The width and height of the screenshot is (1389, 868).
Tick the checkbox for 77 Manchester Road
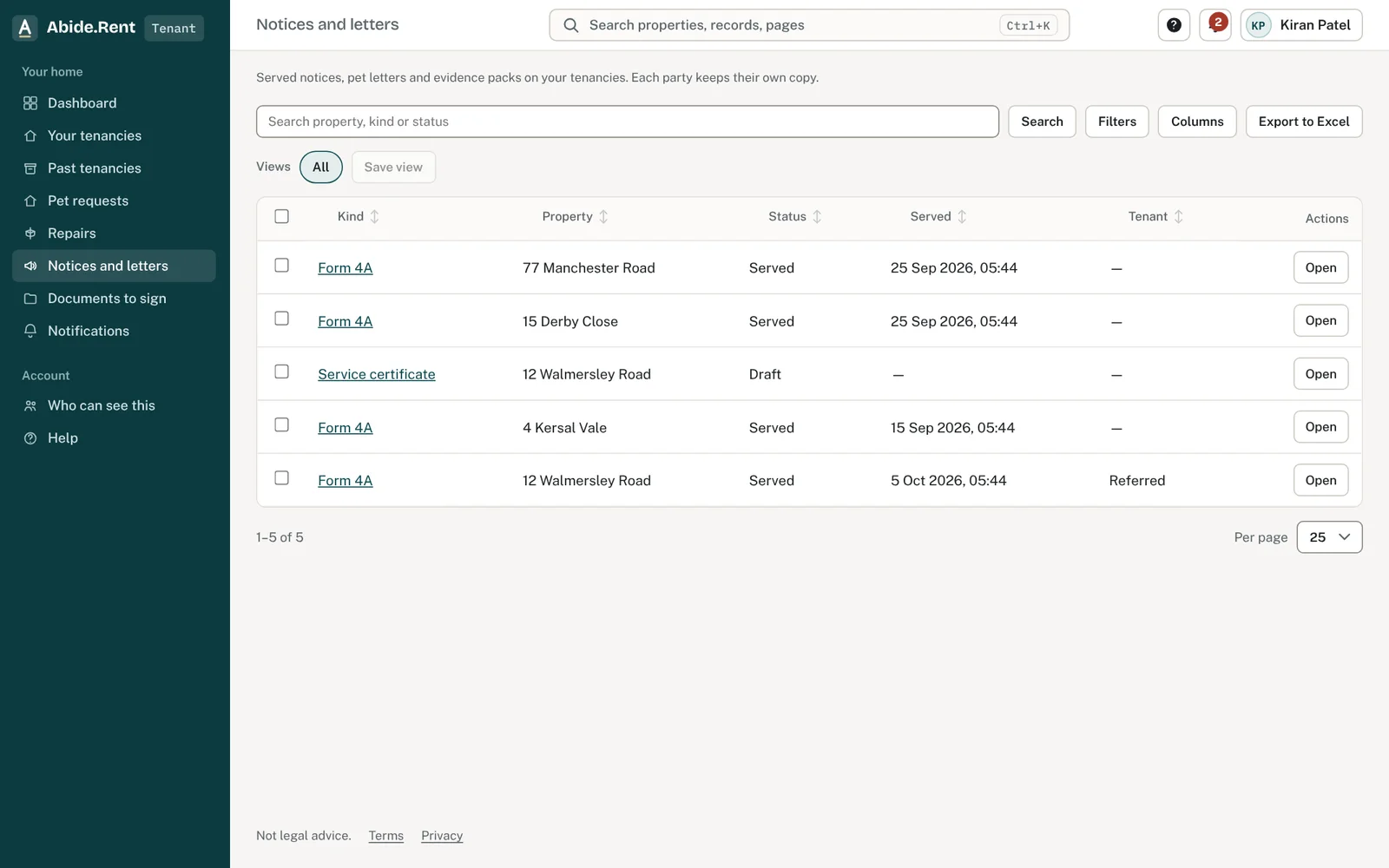click(281, 265)
